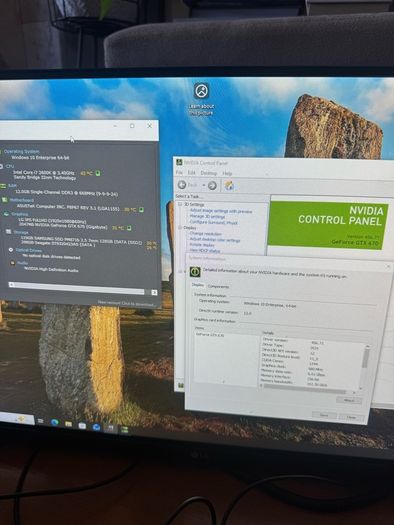
Task: Click the Back arrow in NVIDIA Control Panel
Action: (x=182, y=184)
